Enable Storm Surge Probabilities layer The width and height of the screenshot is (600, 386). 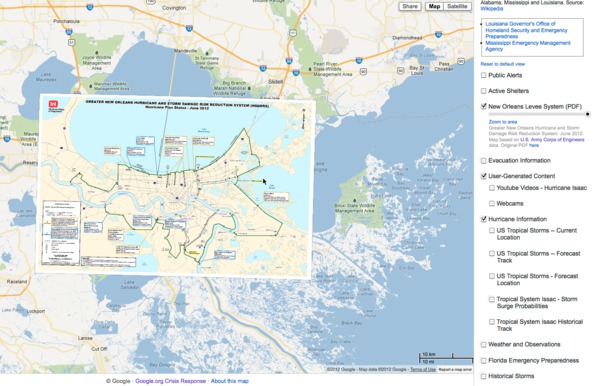tap(492, 299)
